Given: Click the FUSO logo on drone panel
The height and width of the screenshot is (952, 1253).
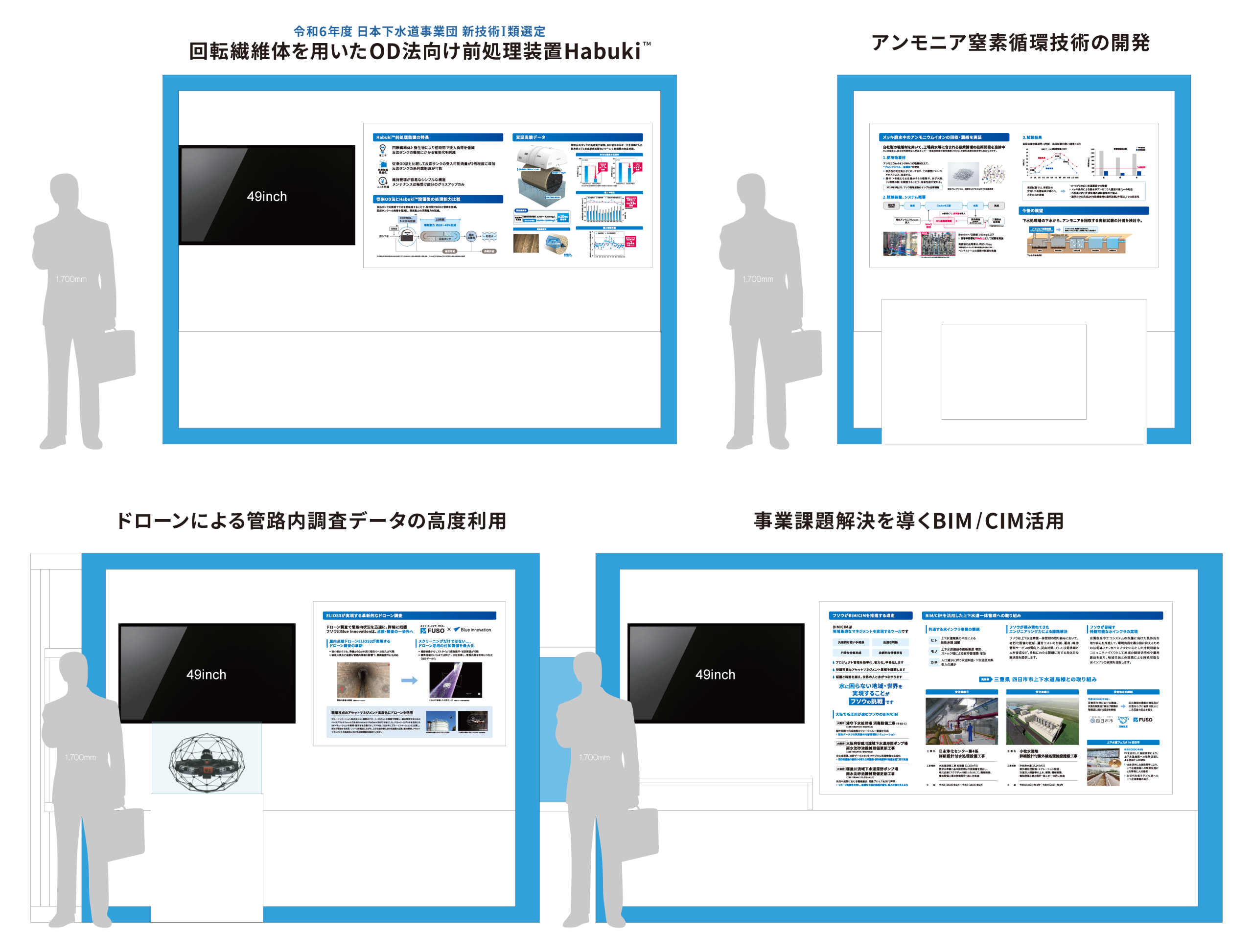Looking at the screenshot, I should click(x=433, y=630).
